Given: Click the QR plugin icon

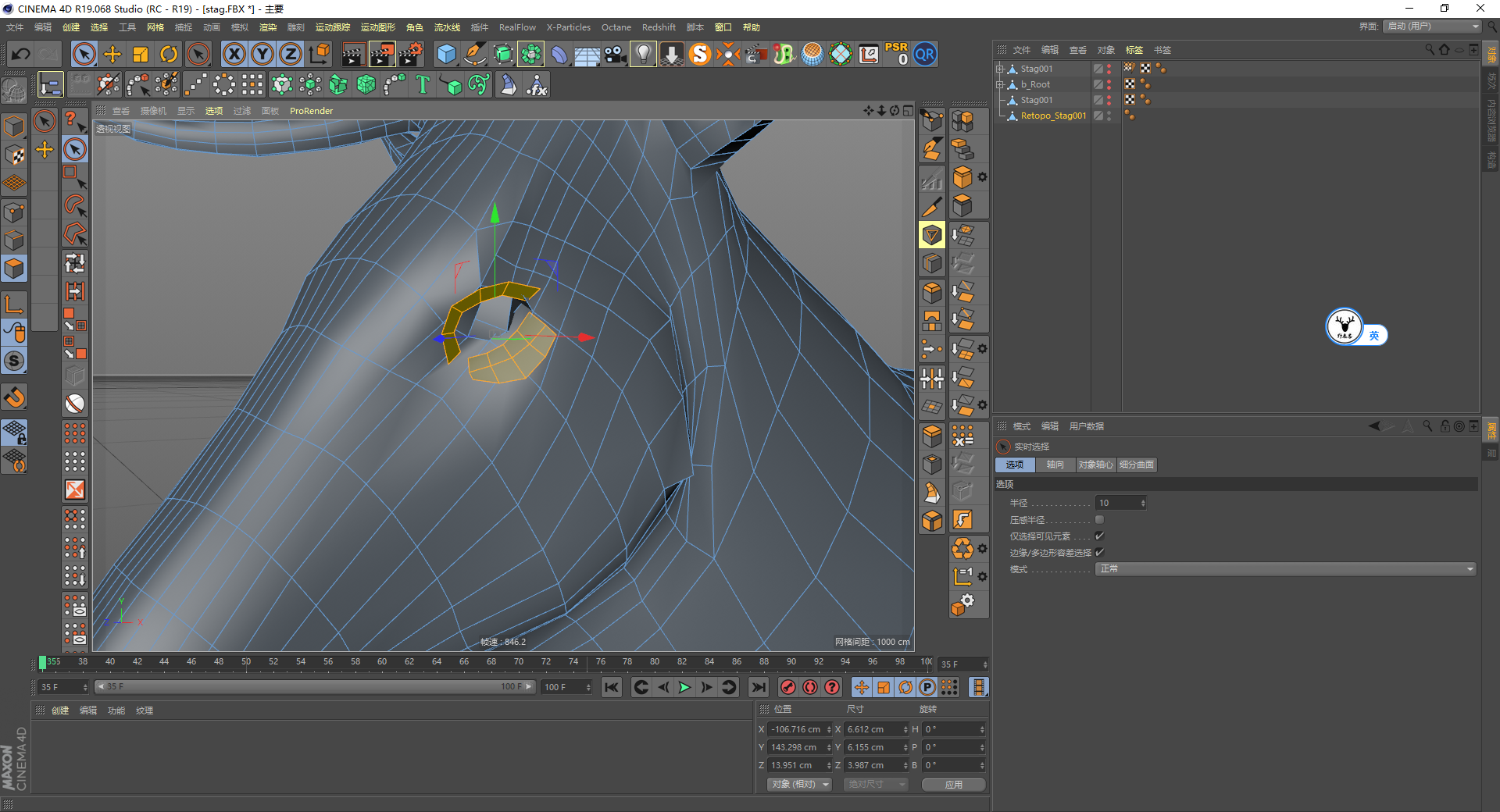Looking at the screenshot, I should coord(925,54).
